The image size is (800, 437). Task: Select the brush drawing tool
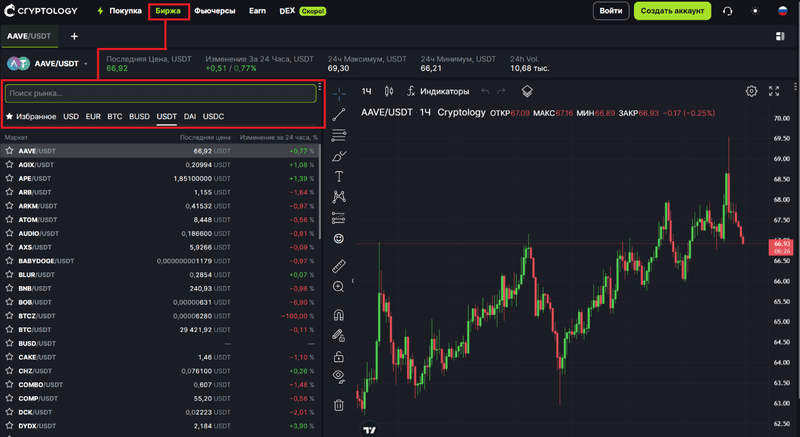(339, 156)
